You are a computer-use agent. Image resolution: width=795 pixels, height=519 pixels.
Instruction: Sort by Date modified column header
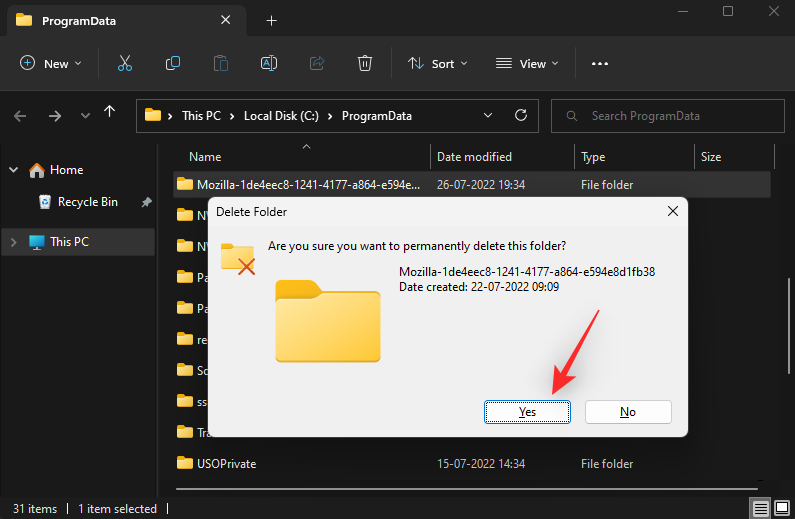(474, 157)
